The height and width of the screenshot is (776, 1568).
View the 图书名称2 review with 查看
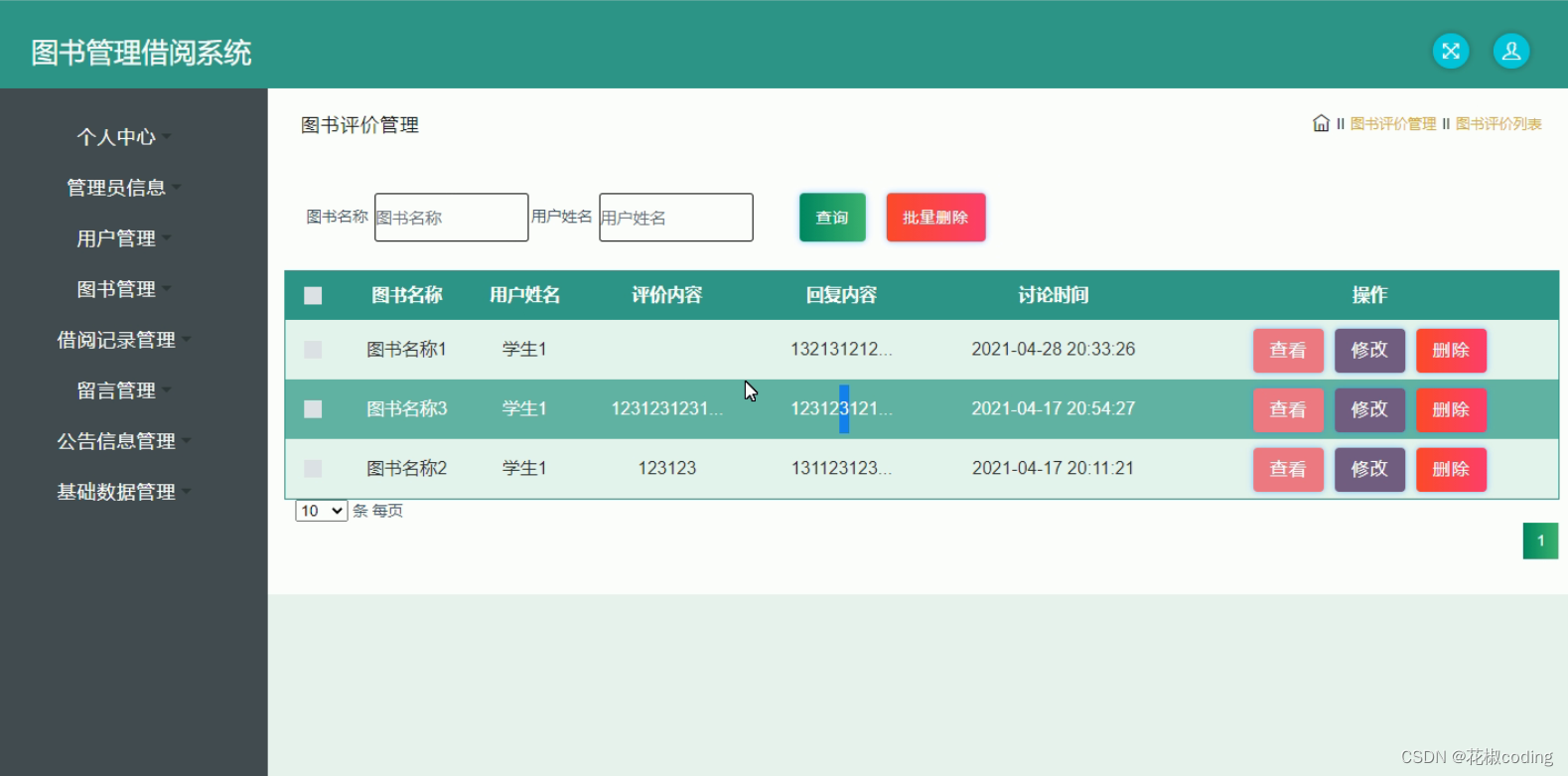coord(1288,470)
